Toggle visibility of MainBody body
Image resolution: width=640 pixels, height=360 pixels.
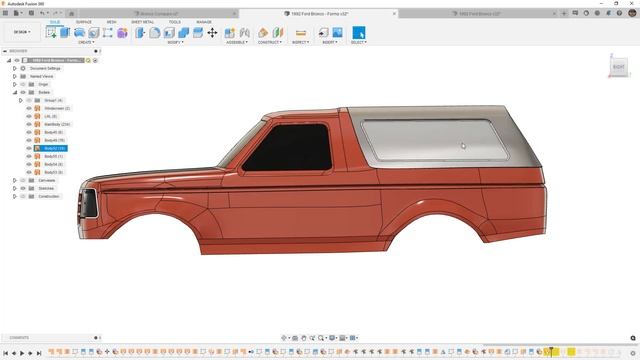[29, 124]
